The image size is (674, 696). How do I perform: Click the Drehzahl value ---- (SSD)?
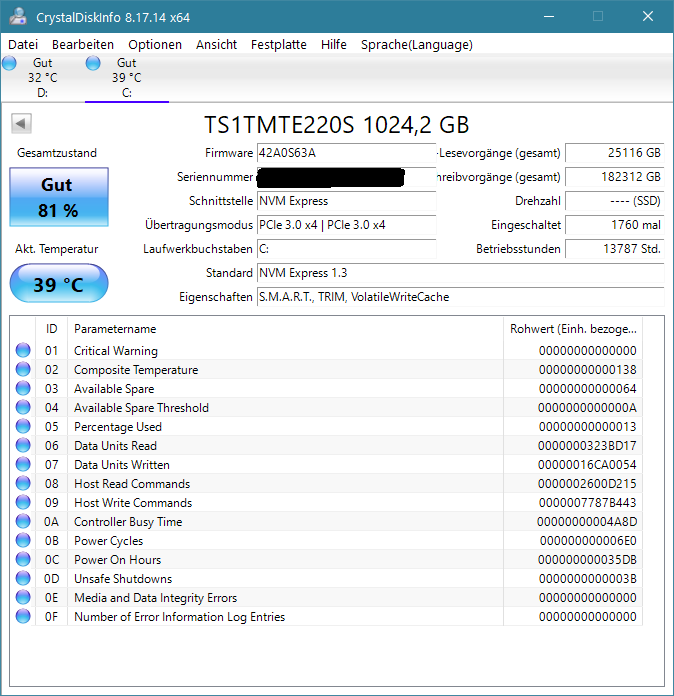point(615,201)
